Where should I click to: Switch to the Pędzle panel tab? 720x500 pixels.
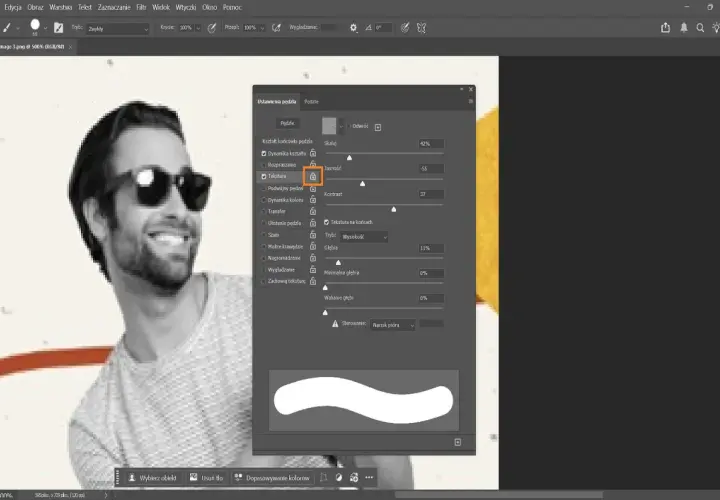pos(311,102)
